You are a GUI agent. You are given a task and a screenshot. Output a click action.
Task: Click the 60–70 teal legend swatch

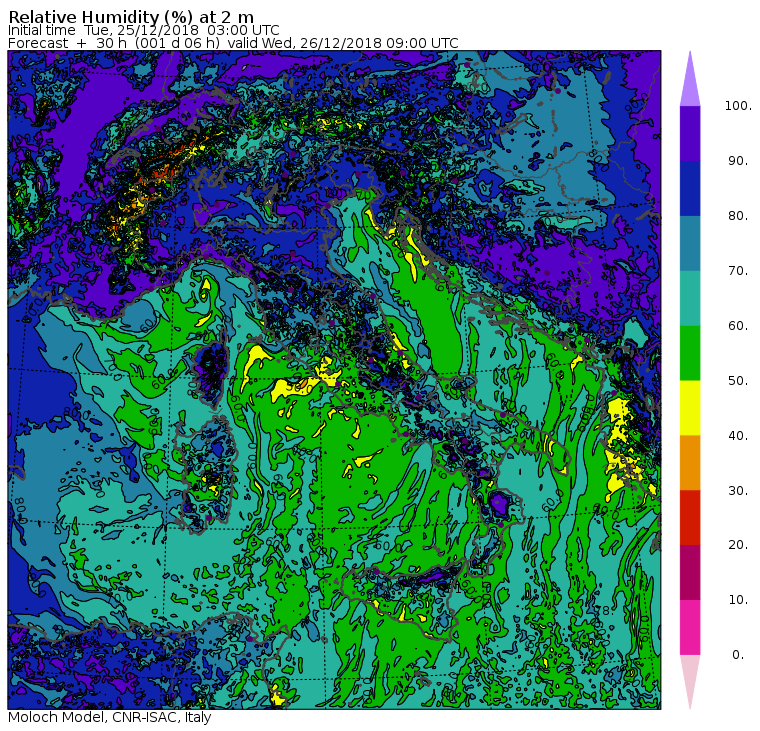(x=690, y=298)
